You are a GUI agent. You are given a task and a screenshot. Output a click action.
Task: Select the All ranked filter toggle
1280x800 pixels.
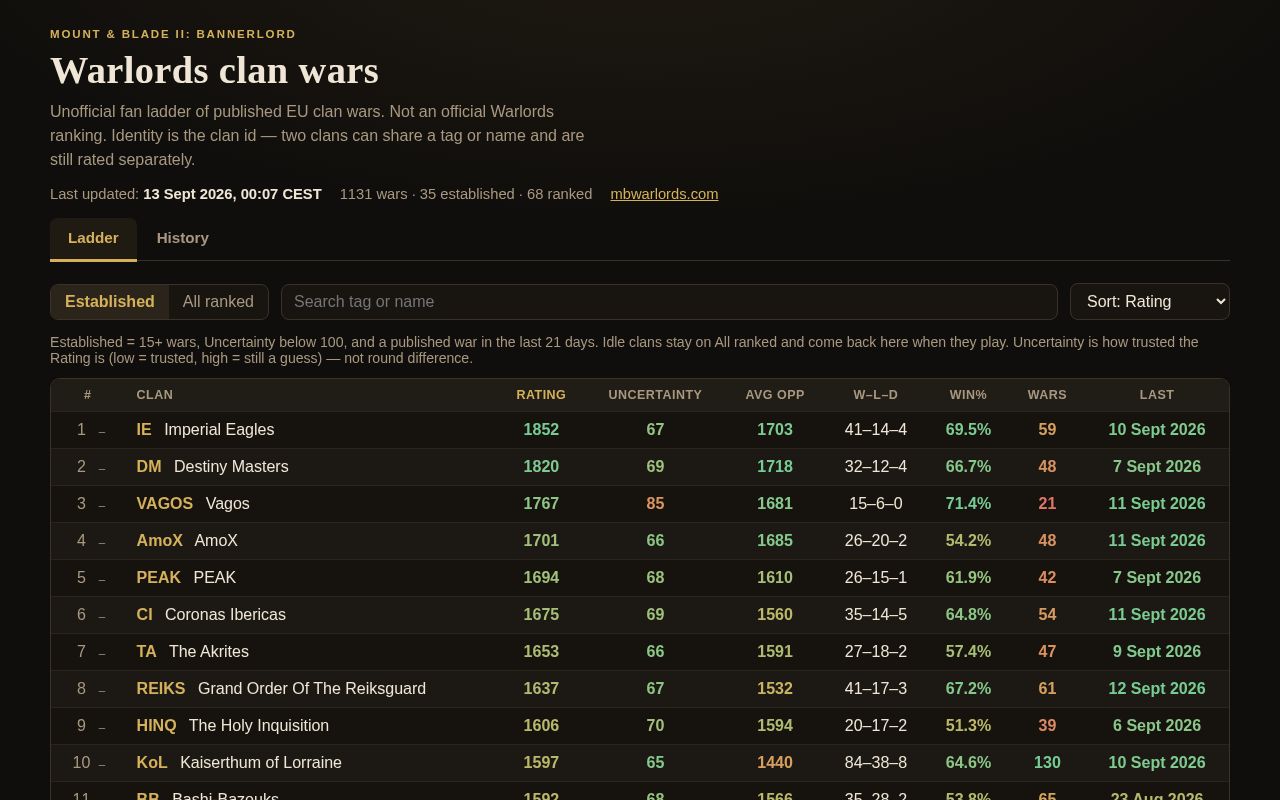218,302
